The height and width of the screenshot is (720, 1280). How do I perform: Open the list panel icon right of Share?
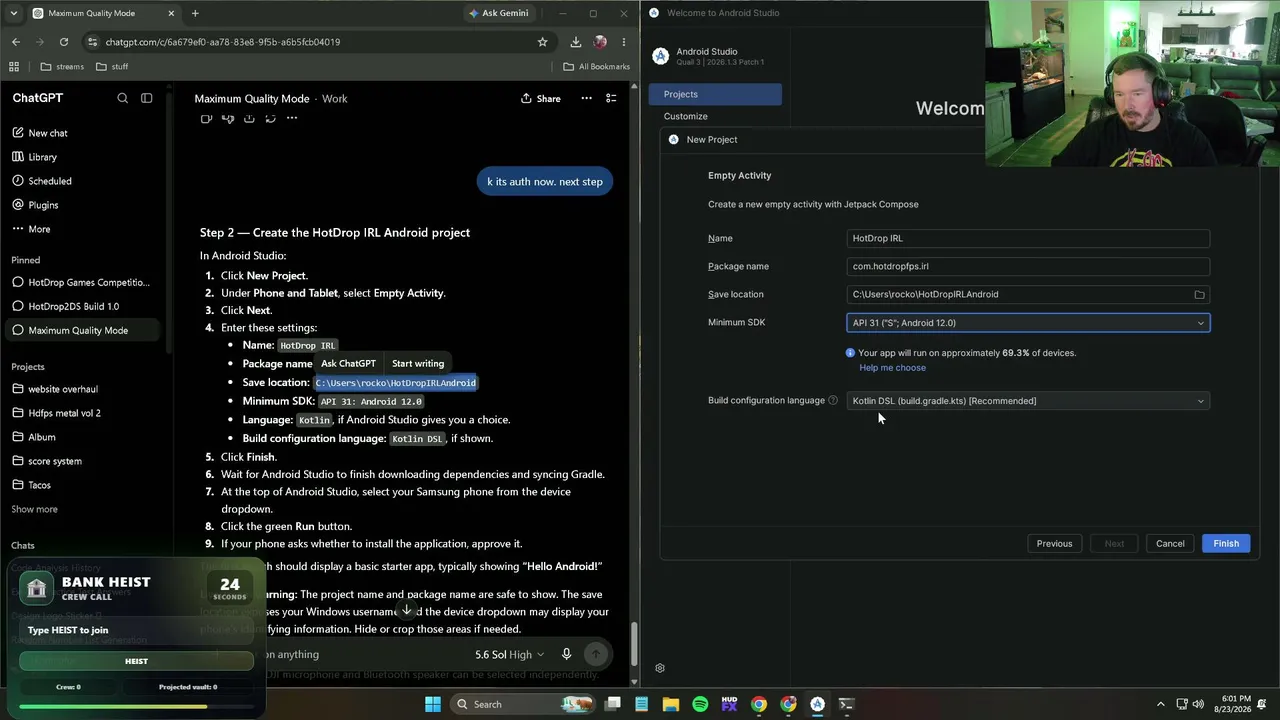coord(611,98)
